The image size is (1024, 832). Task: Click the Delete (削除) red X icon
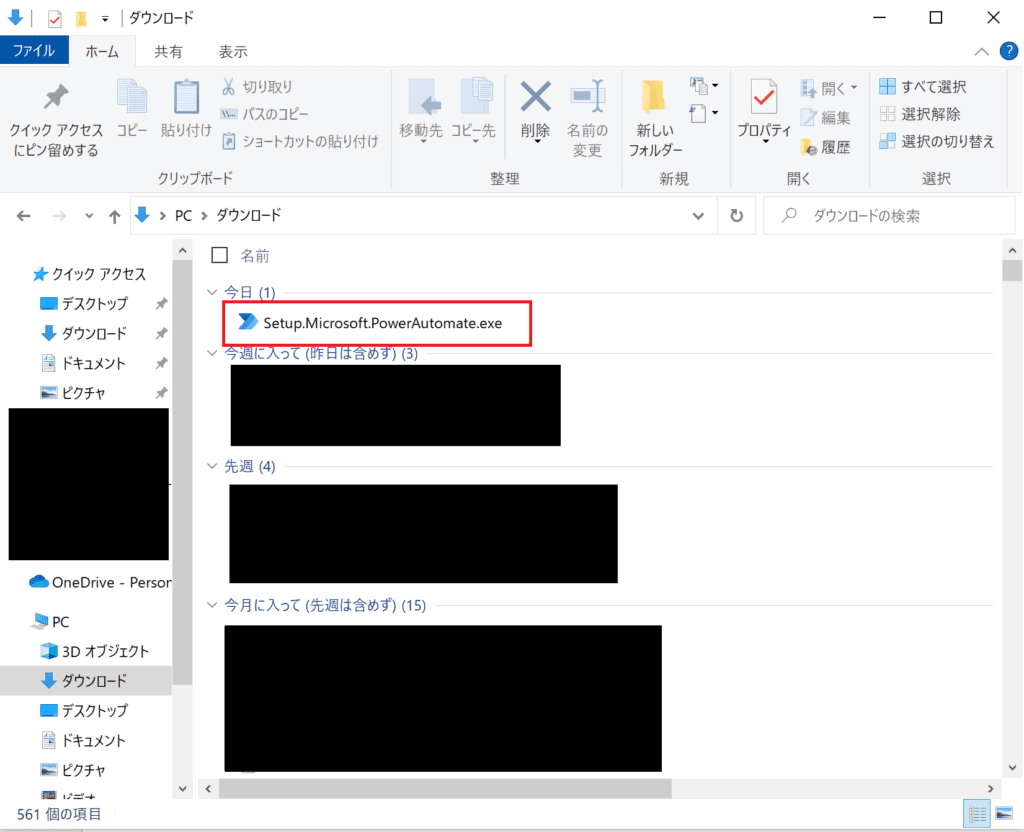pyautogui.click(x=535, y=98)
